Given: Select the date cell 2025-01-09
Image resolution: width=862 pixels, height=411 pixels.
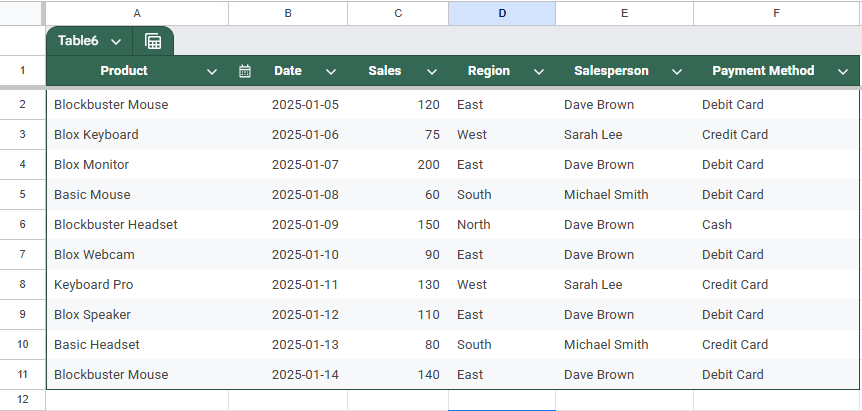Looking at the screenshot, I should (288, 225).
